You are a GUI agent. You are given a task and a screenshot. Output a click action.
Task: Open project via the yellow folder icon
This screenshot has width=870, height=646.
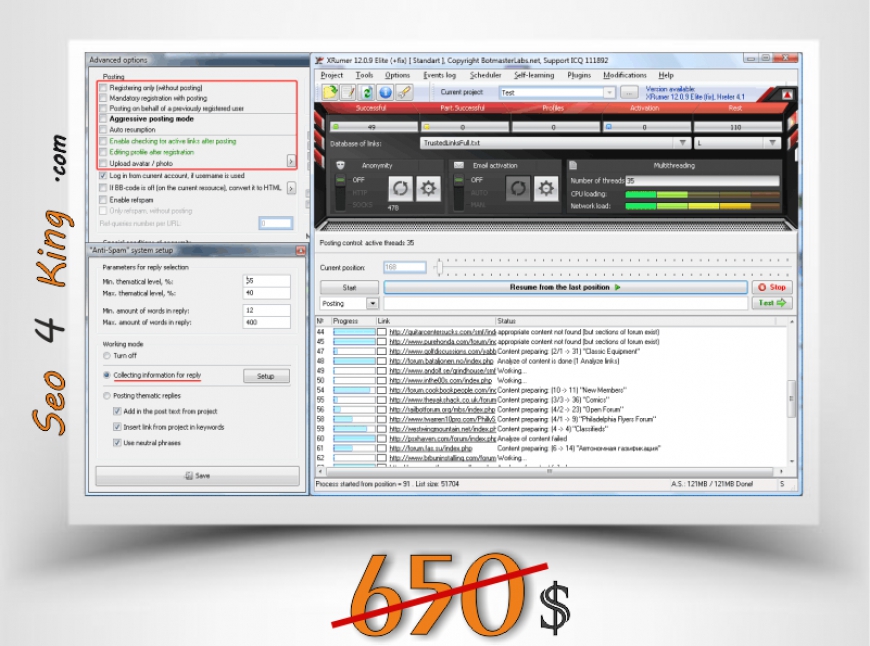coord(330,92)
